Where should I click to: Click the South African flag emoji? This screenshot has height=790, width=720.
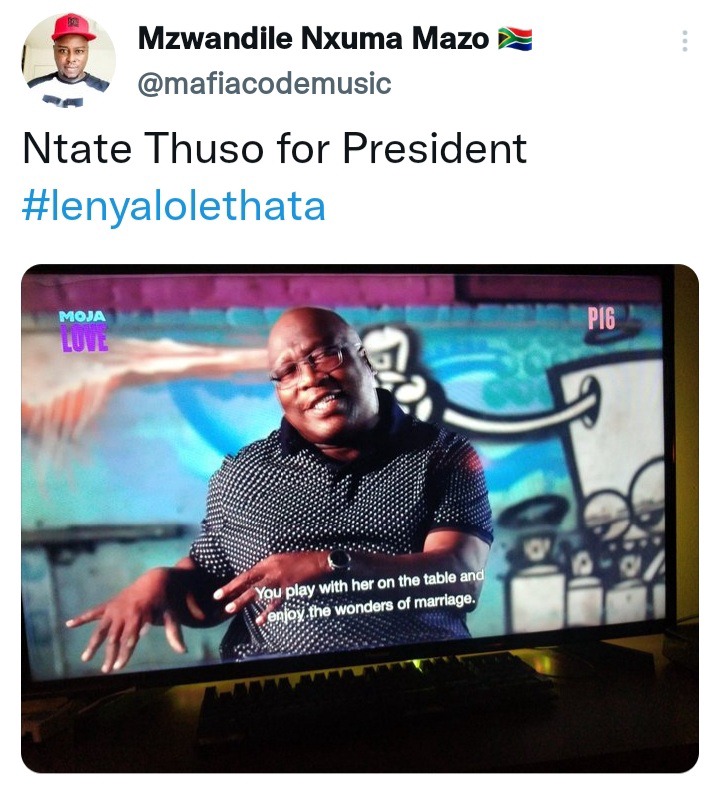click(515, 39)
